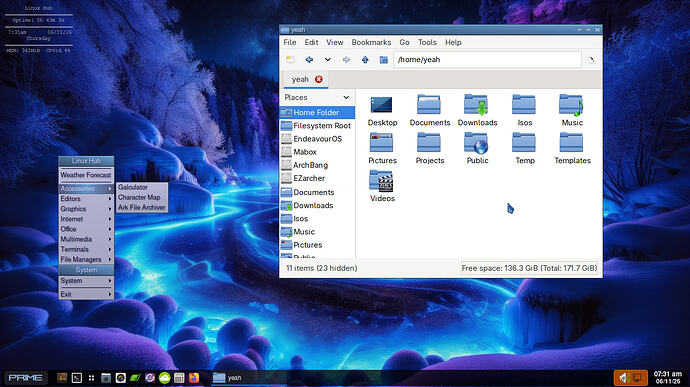Click the display icon in the tray
This screenshot has height=387, width=690.
pos(637,378)
